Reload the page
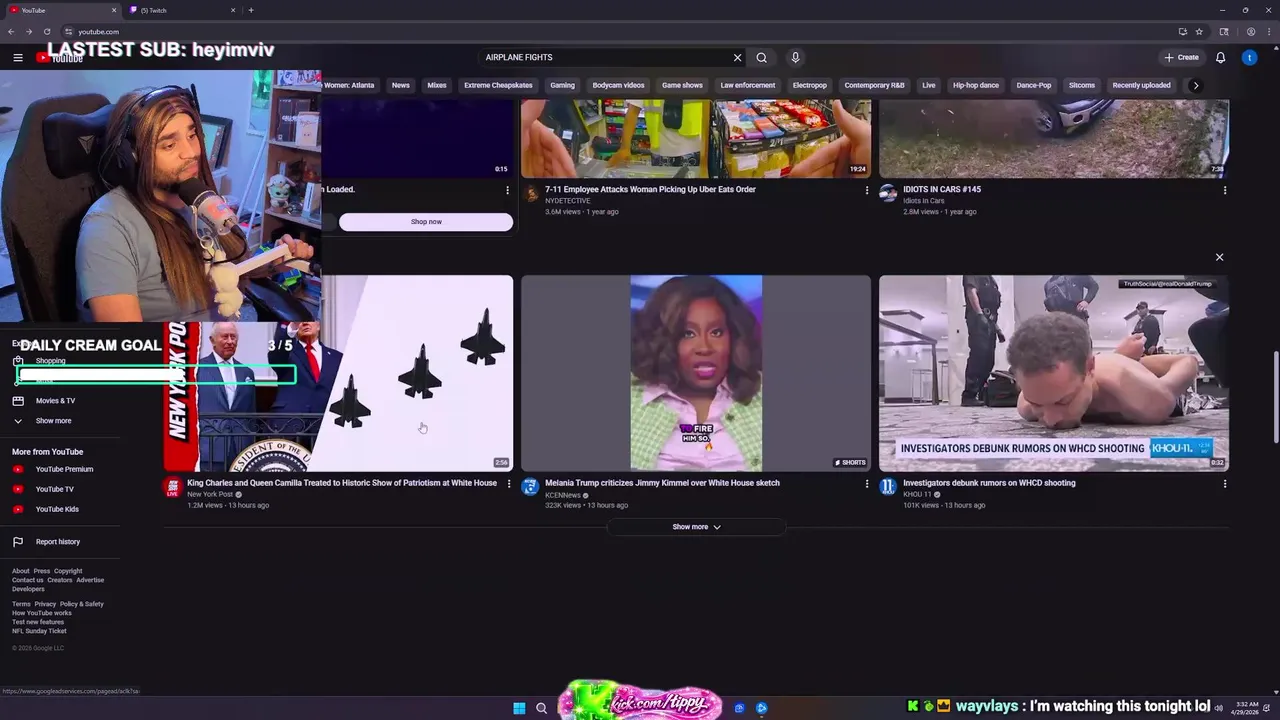Image resolution: width=1280 pixels, height=720 pixels. pyautogui.click(x=46, y=31)
